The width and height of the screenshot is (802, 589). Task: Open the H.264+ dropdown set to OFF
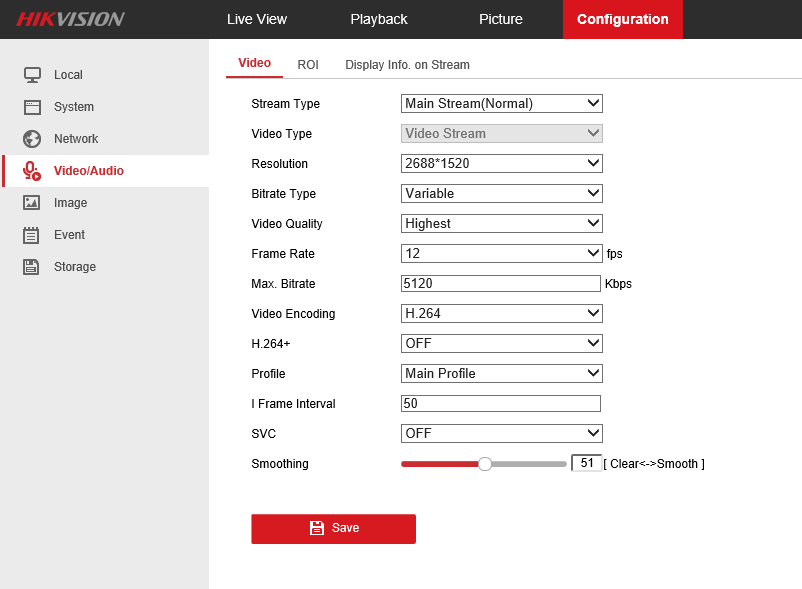(x=501, y=343)
